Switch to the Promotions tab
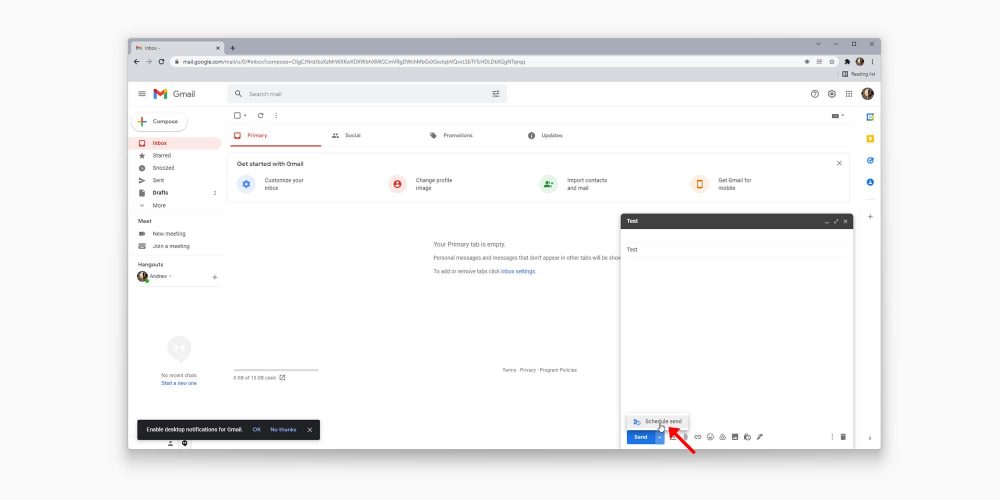 click(457, 135)
